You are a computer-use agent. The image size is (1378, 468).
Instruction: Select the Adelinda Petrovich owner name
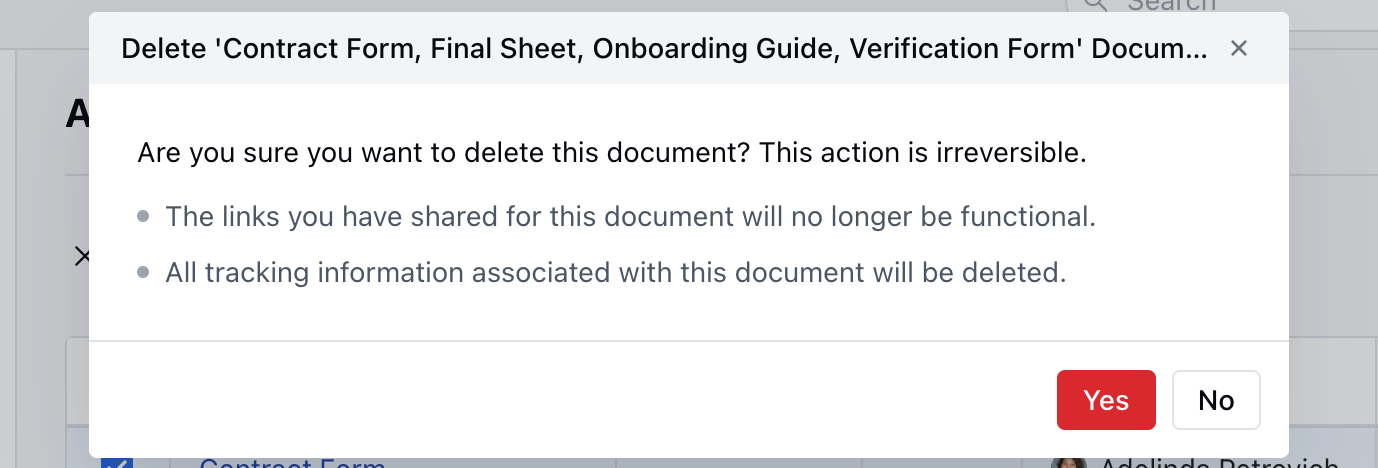coord(1219,463)
